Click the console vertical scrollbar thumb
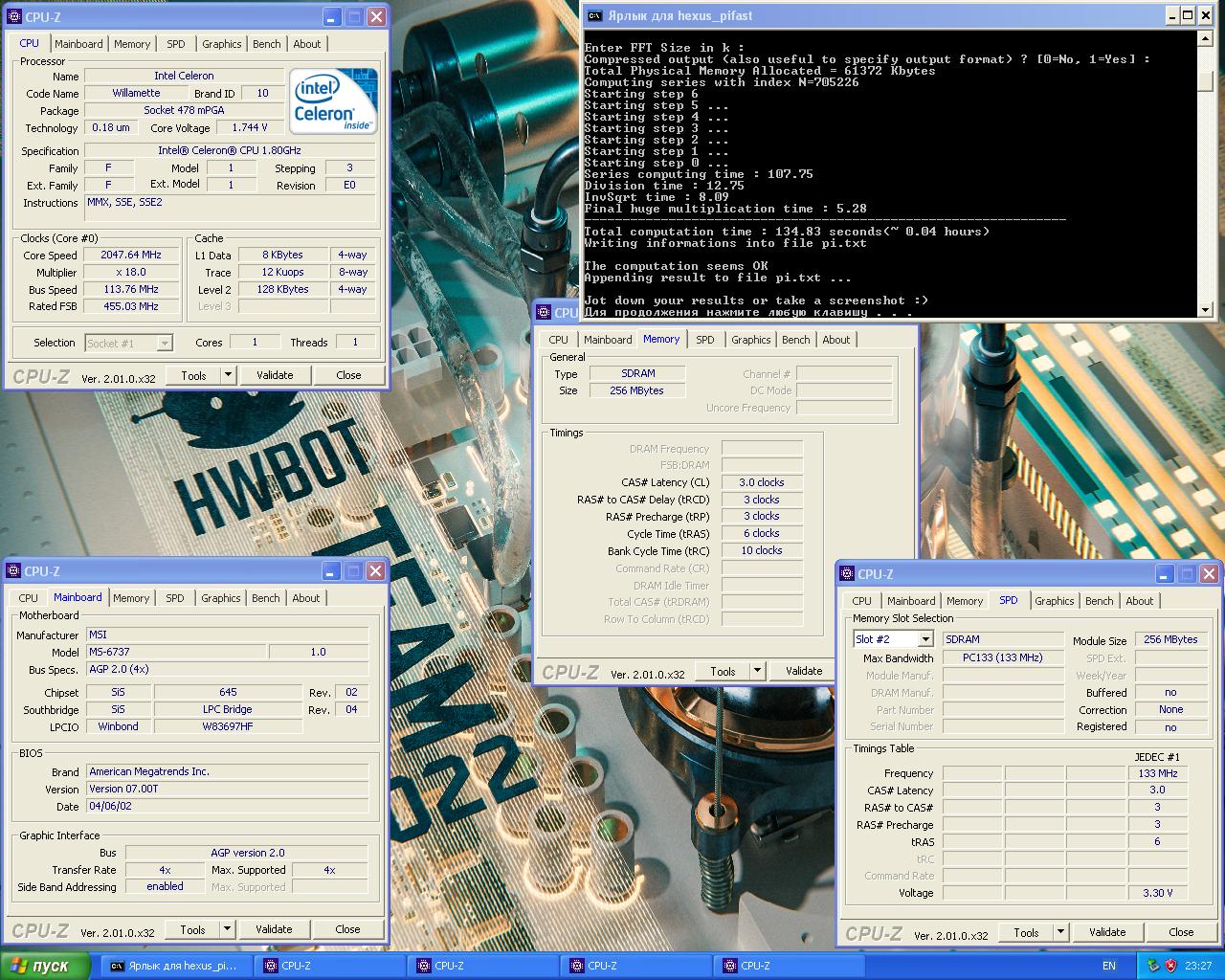This screenshot has height=980, width=1225. [x=1206, y=79]
